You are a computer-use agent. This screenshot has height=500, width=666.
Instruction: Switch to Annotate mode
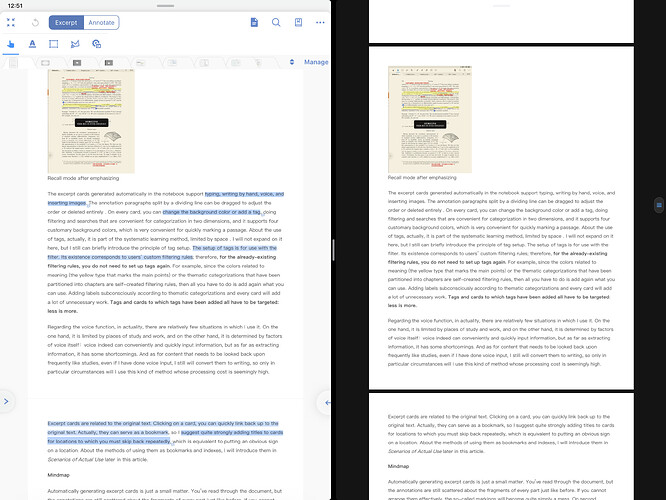[x=102, y=23]
